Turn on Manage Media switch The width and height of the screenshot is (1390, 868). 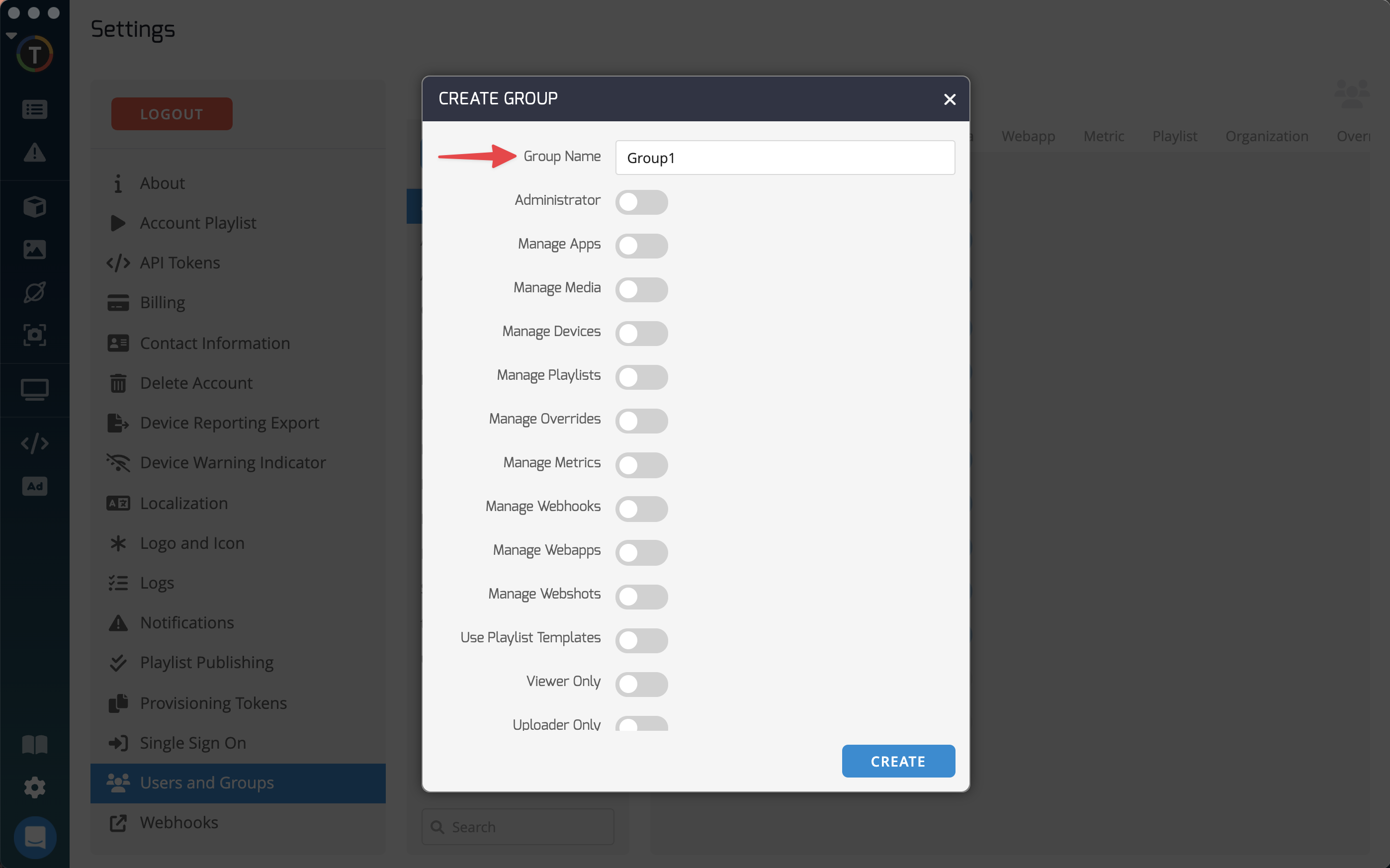[x=641, y=289]
